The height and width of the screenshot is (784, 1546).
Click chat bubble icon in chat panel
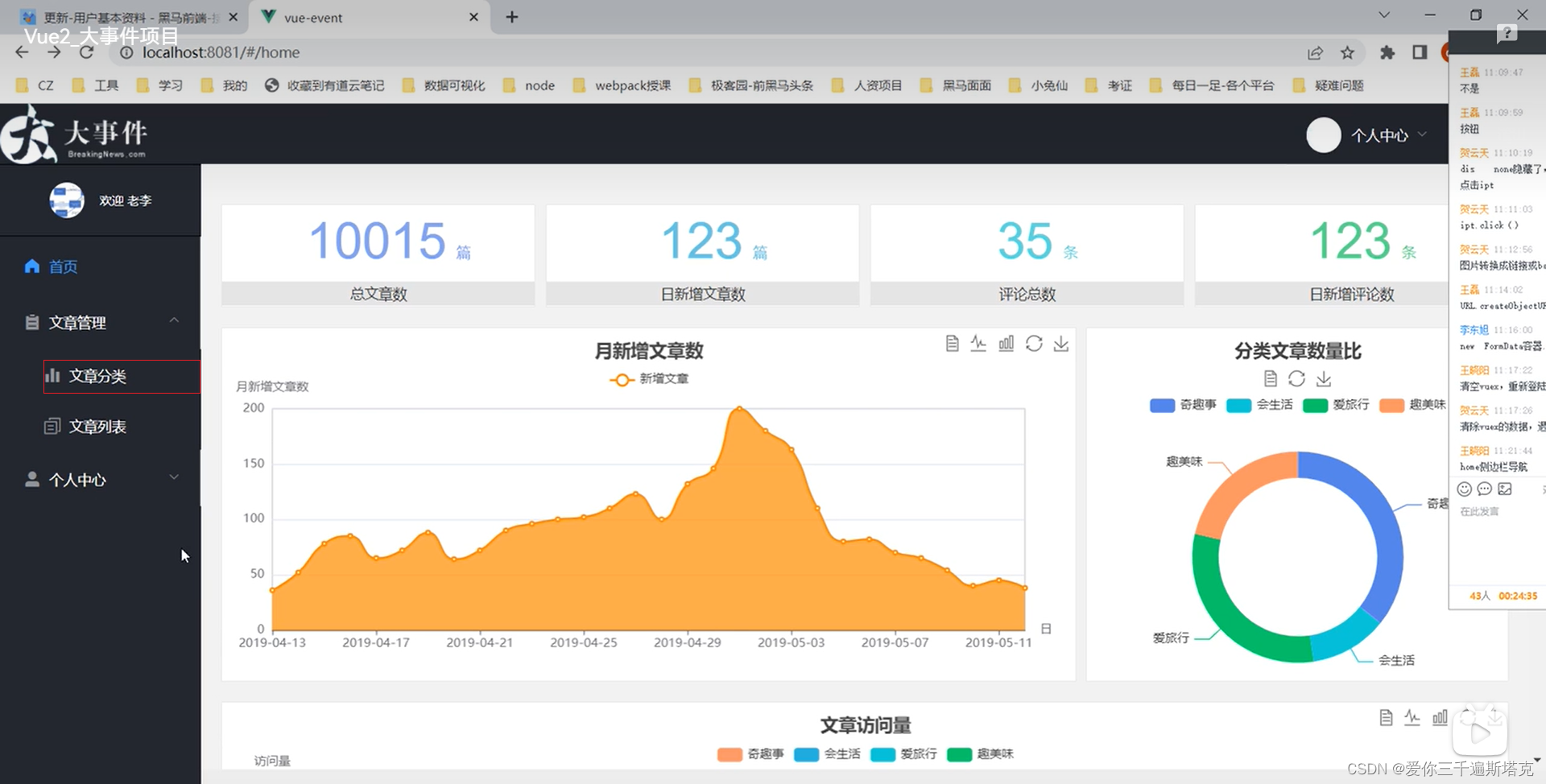1485,489
